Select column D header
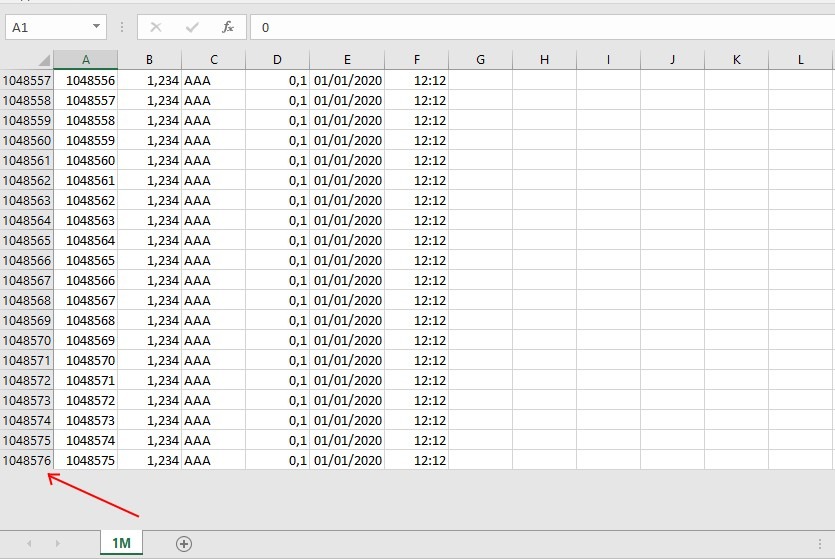This screenshot has height=559, width=835. [277, 60]
